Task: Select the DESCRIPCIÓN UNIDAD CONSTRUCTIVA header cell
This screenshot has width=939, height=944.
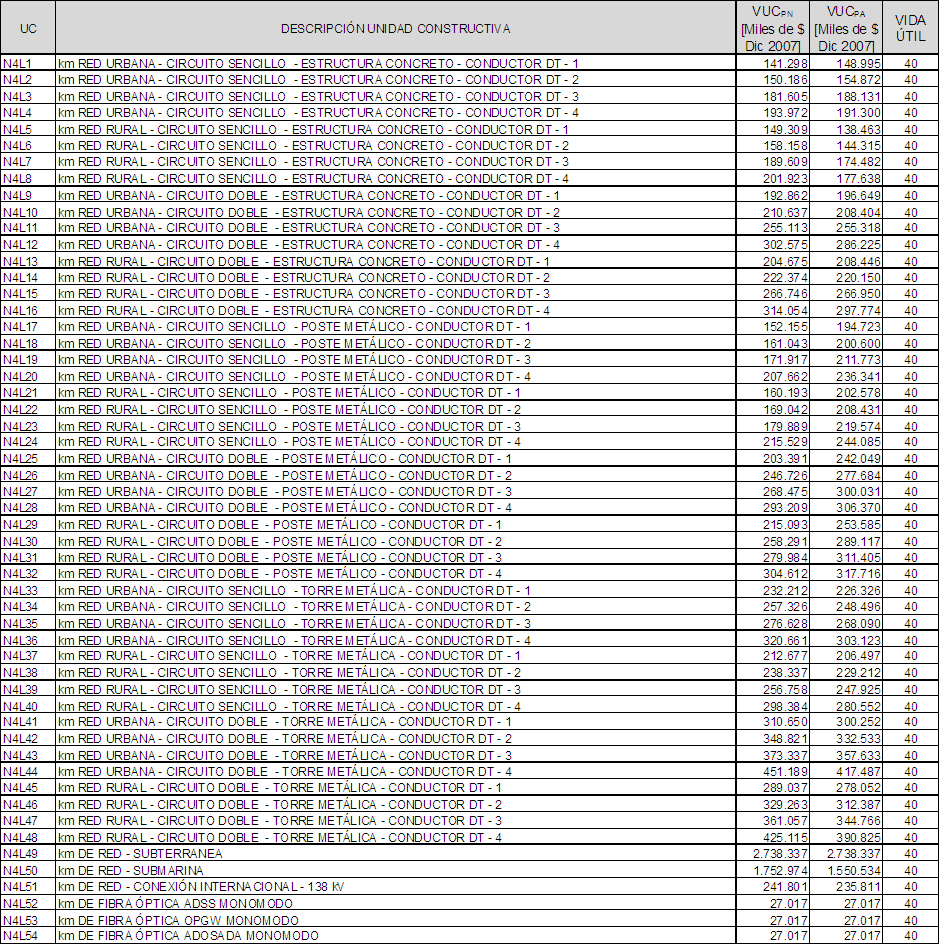Action: click(395, 28)
